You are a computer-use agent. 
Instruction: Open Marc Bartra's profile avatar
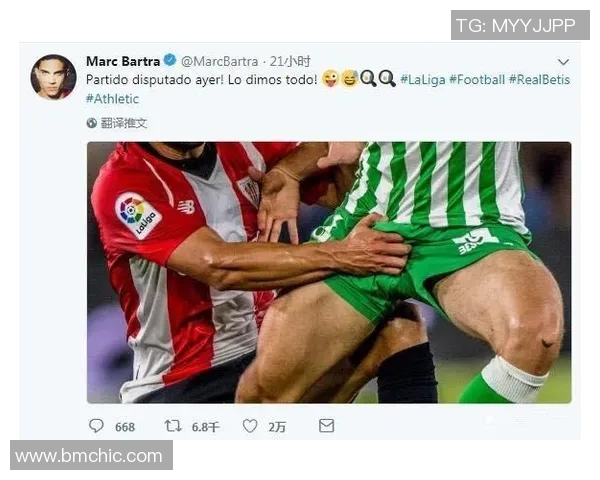(x=54, y=77)
